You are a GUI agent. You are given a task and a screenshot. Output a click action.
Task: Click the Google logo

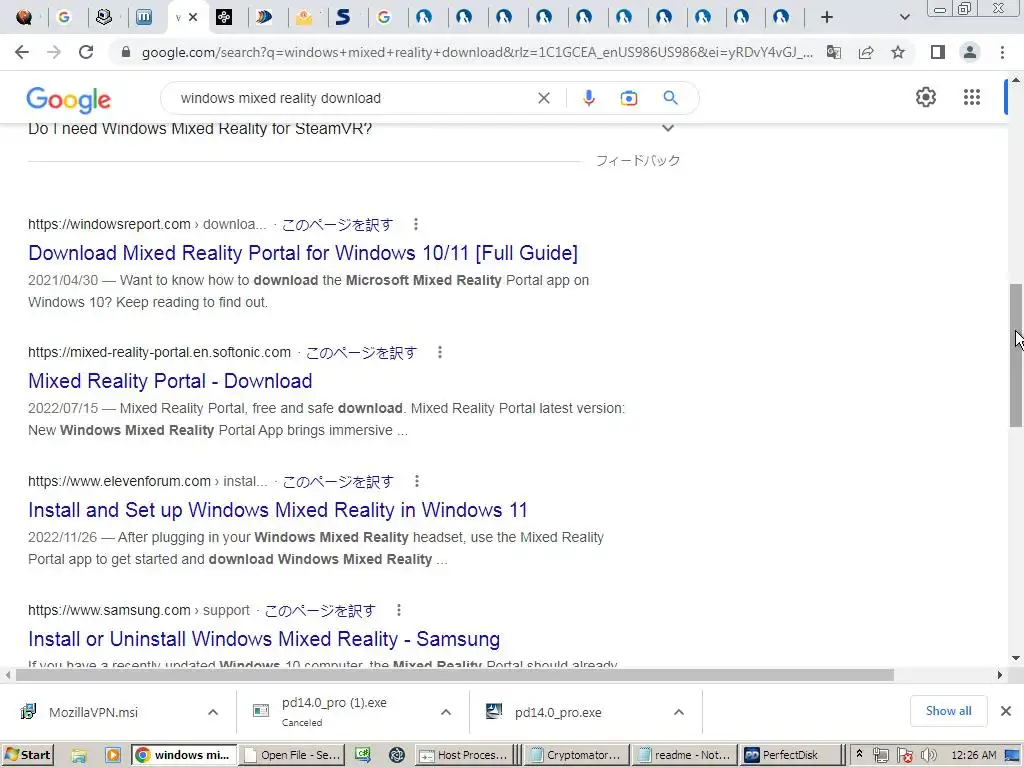[x=69, y=99]
